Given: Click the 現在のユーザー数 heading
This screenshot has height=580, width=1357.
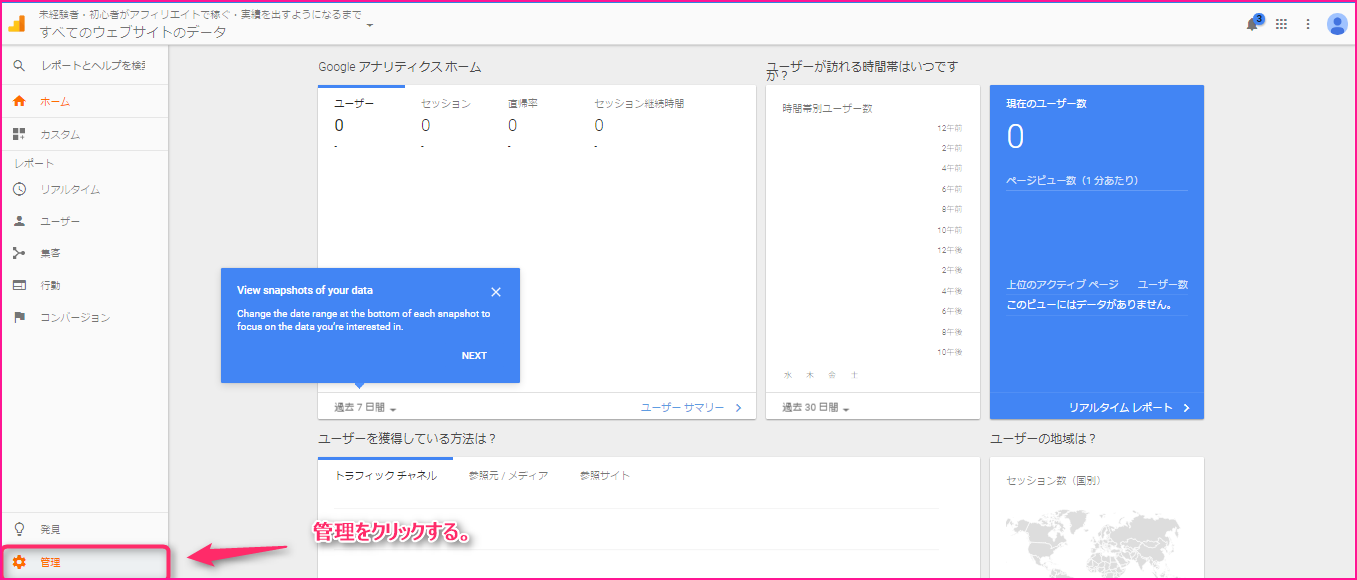Looking at the screenshot, I should (x=1046, y=104).
